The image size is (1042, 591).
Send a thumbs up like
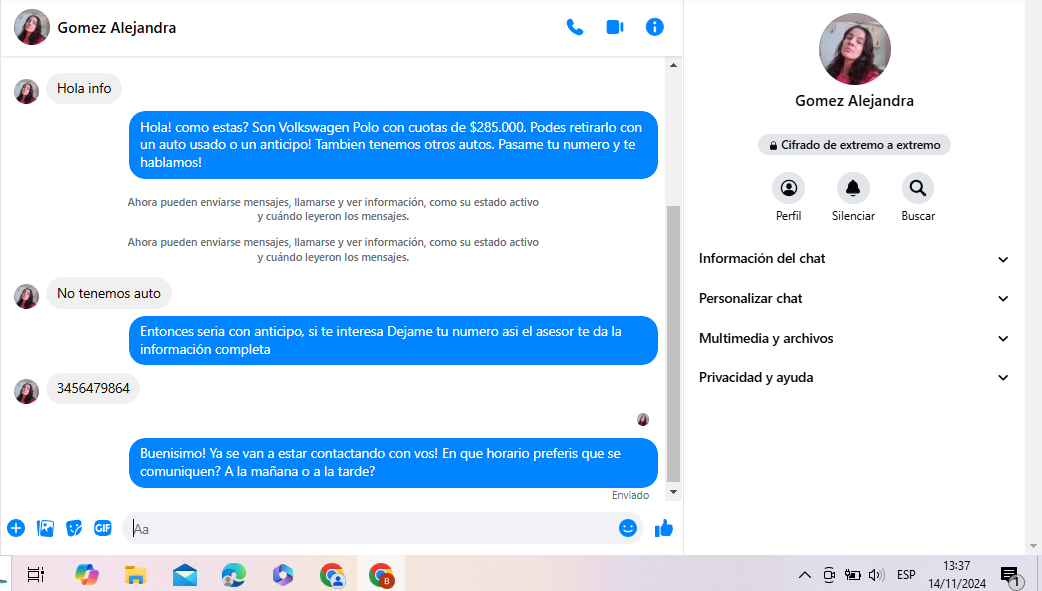[x=664, y=528]
